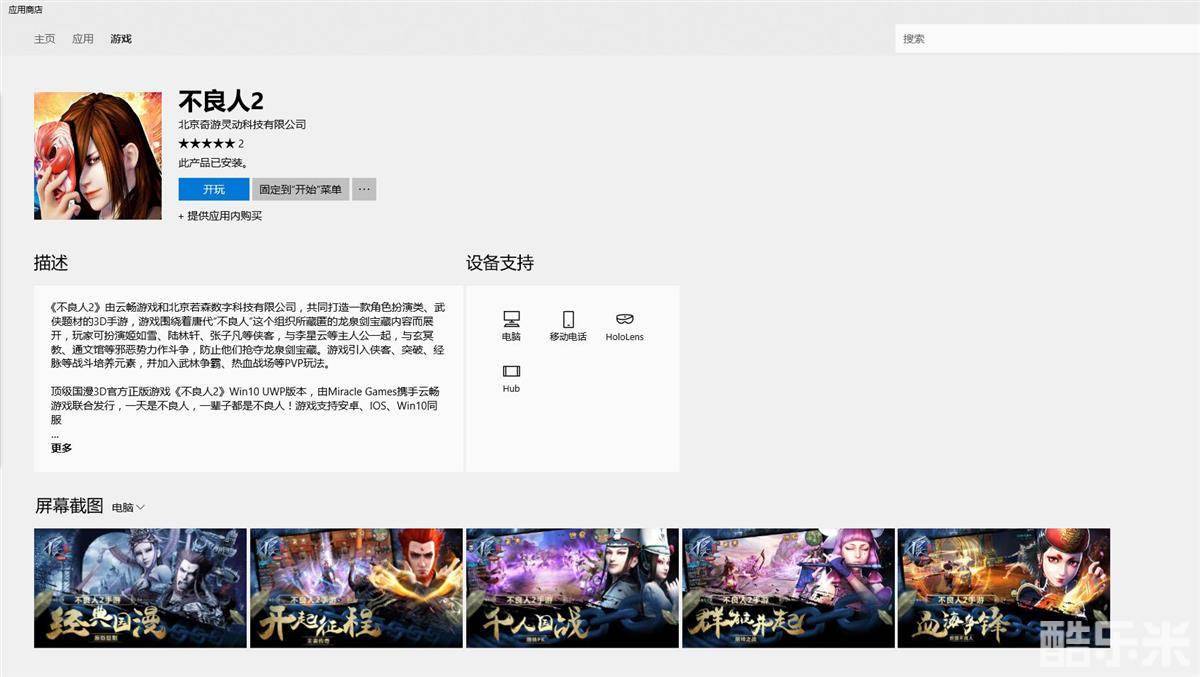Screen dimensions: 1200x677
Task: Go to the 主页 home tab
Action: [45, 39]
